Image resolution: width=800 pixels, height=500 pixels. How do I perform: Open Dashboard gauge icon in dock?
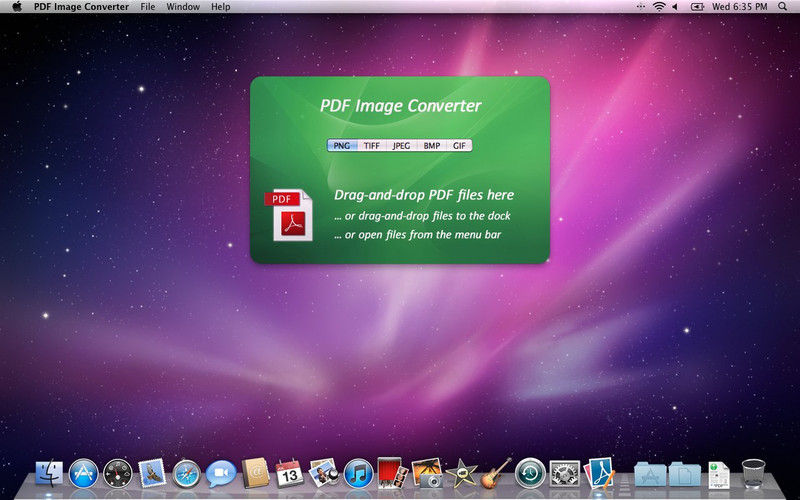tap(117, 473)
